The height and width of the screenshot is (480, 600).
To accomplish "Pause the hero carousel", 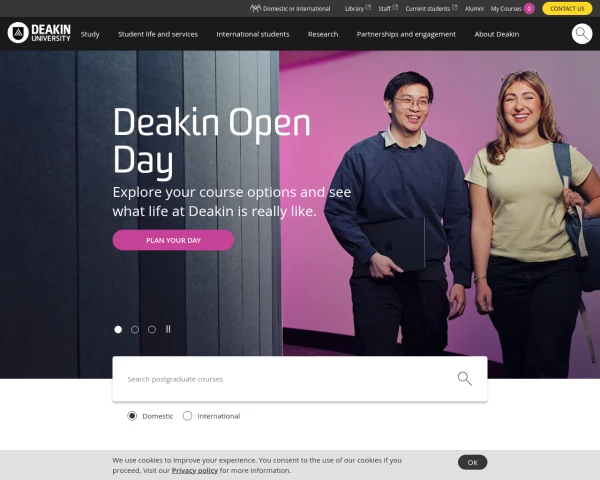I will (168, 329).
